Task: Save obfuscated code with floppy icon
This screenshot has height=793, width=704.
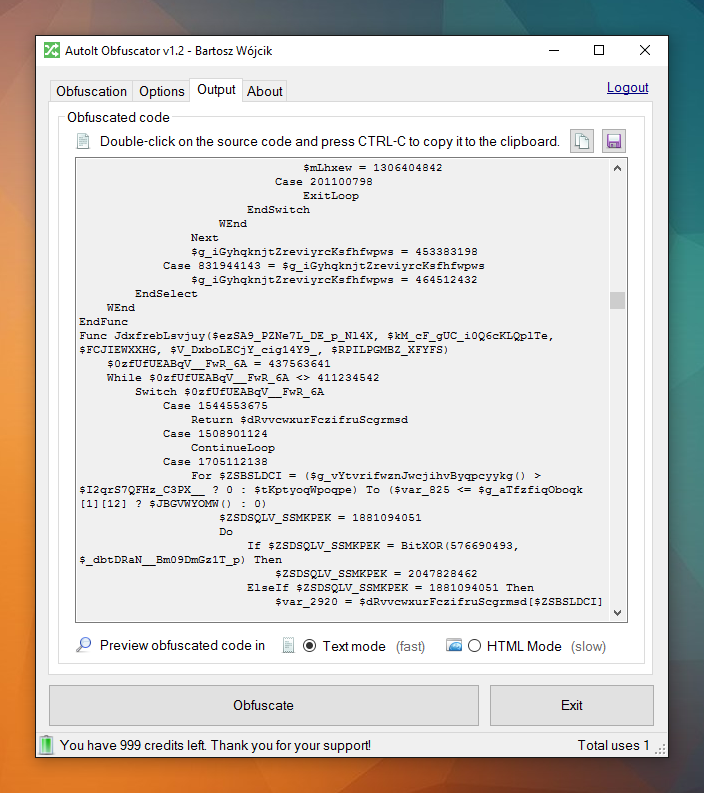Action: 613,141
